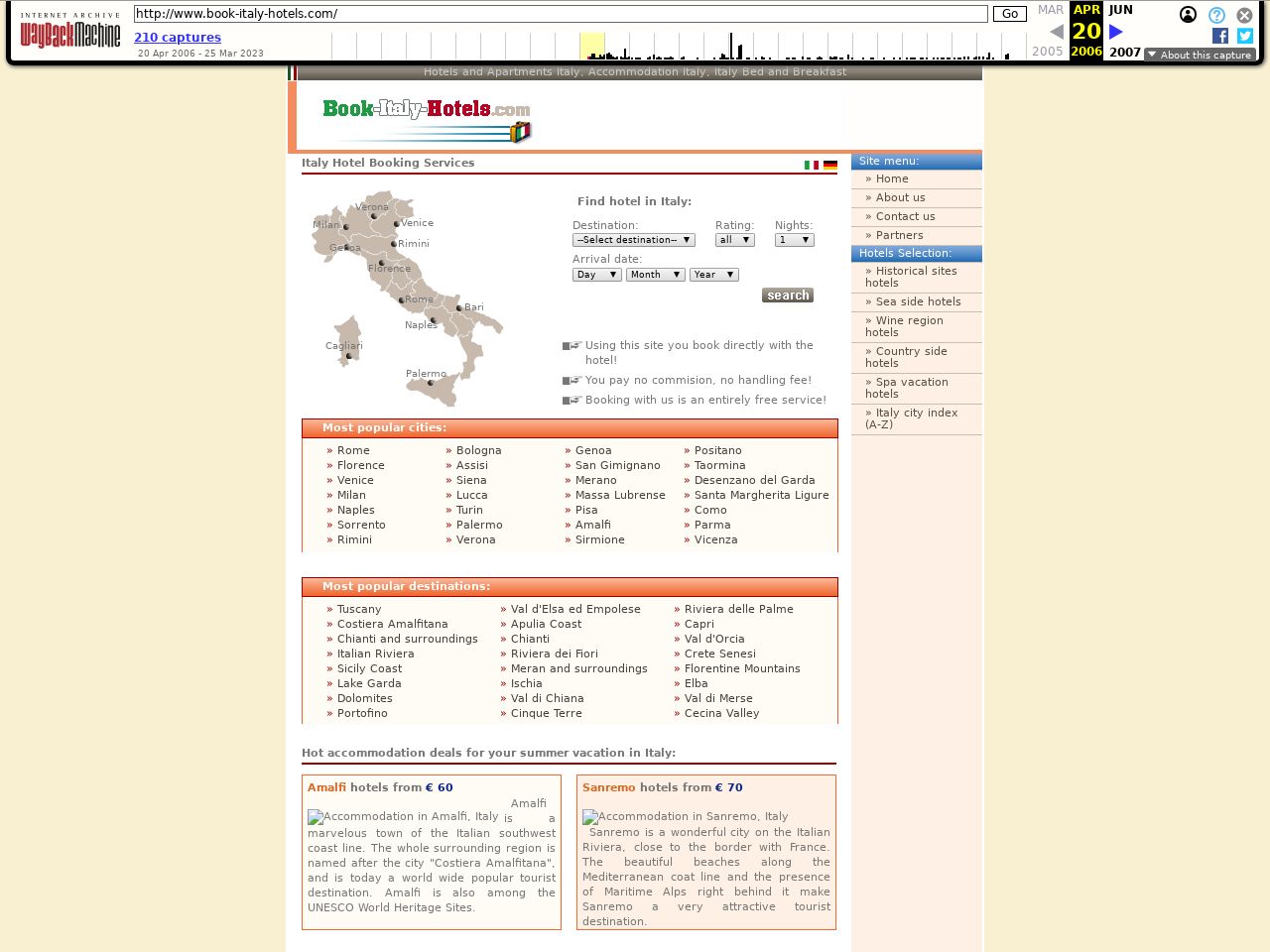Close the Wayback Machine toolbar
Viewport: 1270px width, 952px height.
1244,15
